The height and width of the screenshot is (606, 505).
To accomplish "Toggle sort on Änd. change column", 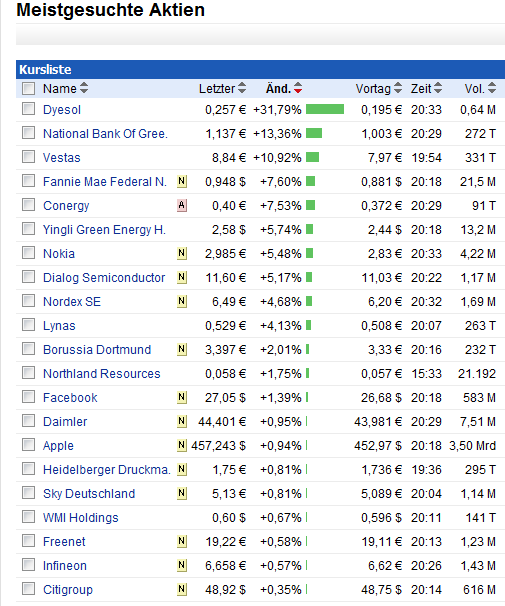I will [x=298, y=88].
